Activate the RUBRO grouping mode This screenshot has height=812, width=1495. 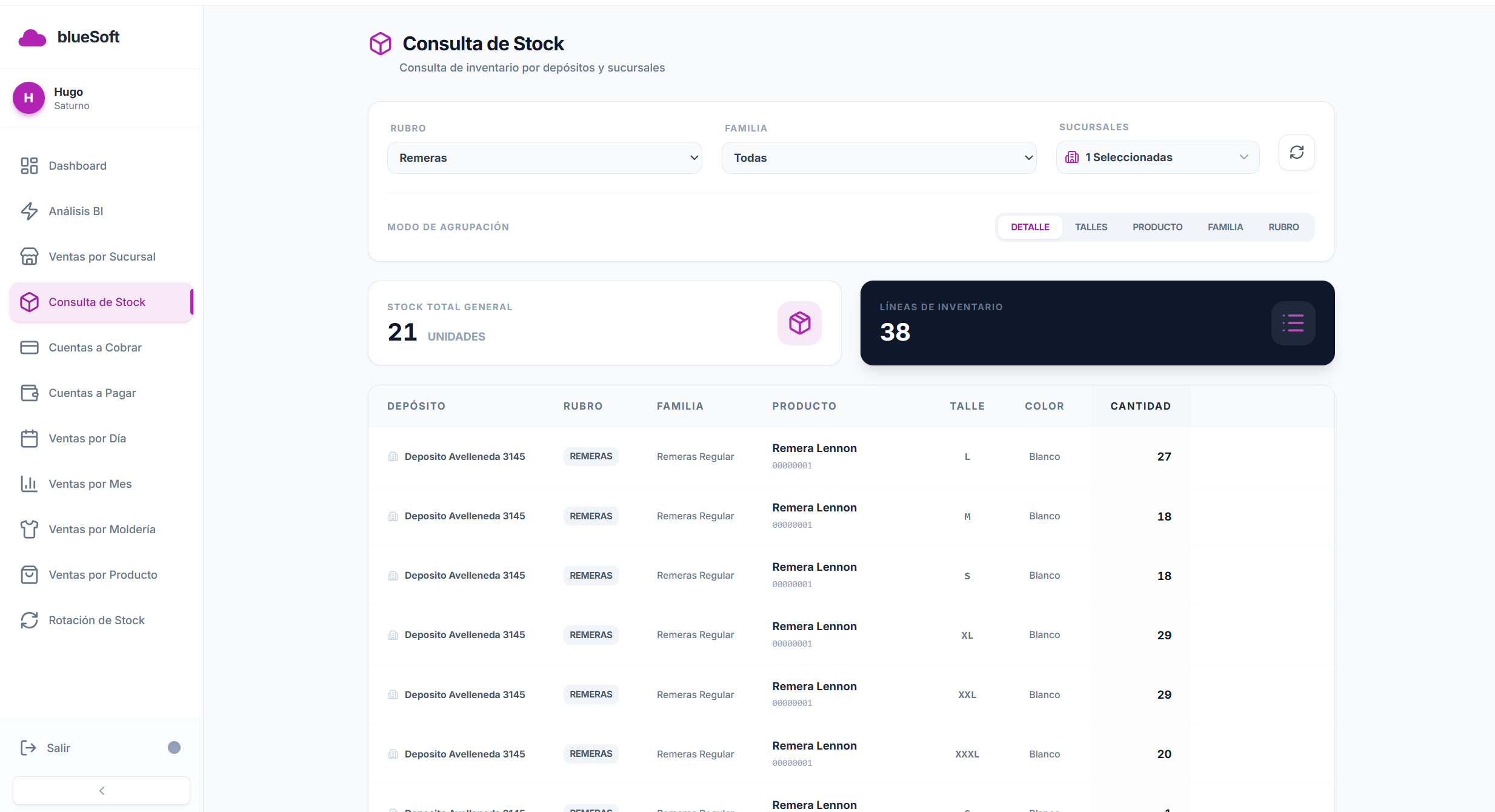click(x=1284, y=227)
